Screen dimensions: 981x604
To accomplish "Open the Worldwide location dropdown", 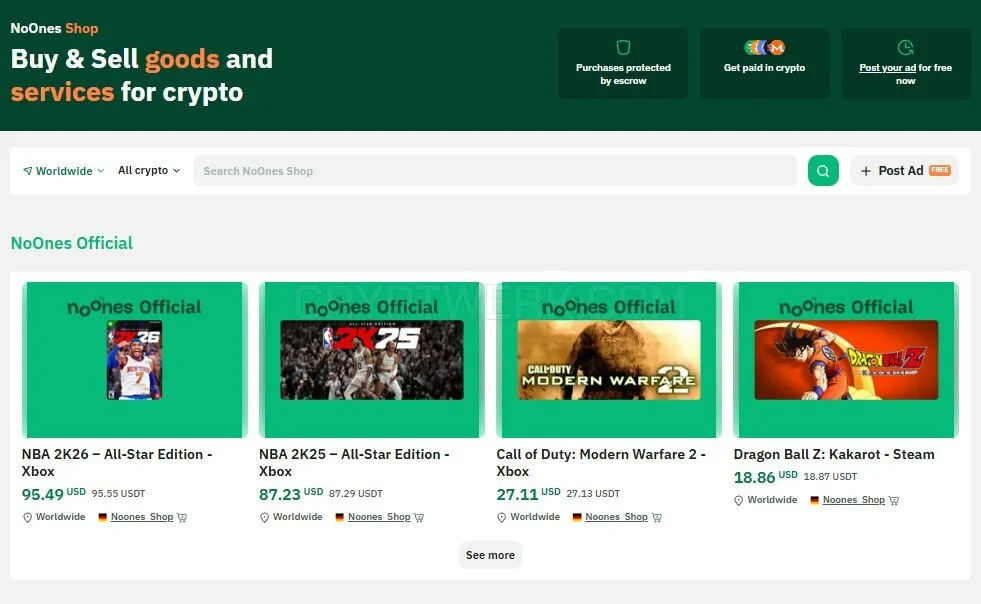I will point(63,171).
